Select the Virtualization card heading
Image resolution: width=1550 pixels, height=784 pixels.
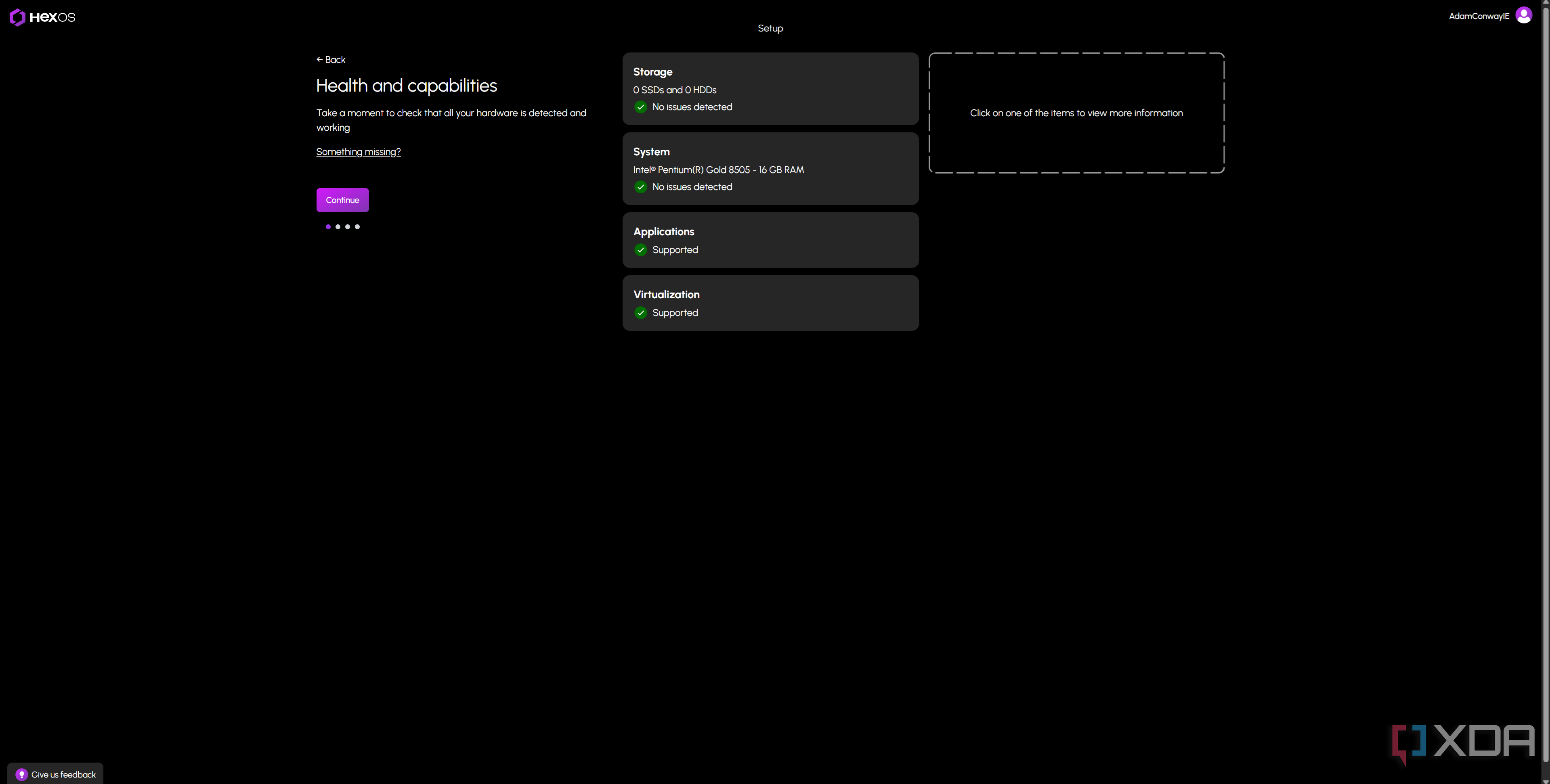click(x=666, y=295)
